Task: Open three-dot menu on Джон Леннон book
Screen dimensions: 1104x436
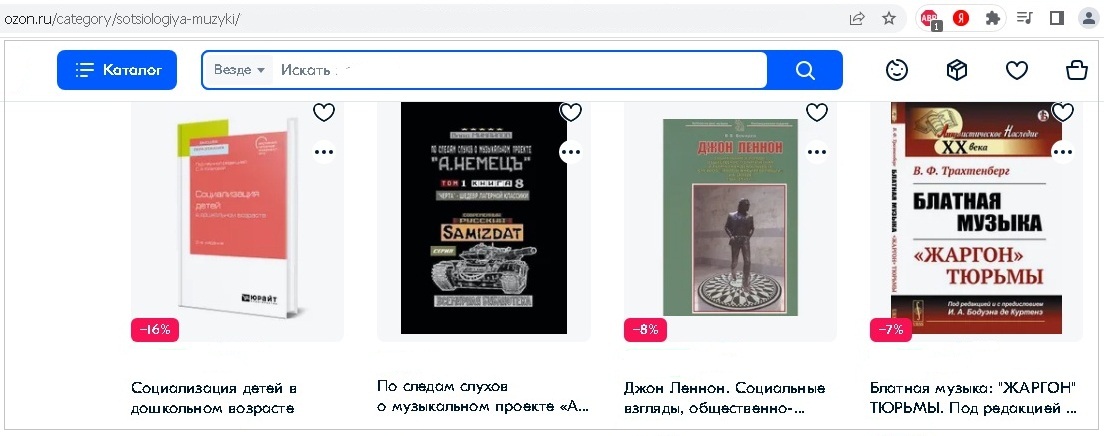Action: point(817,151)
